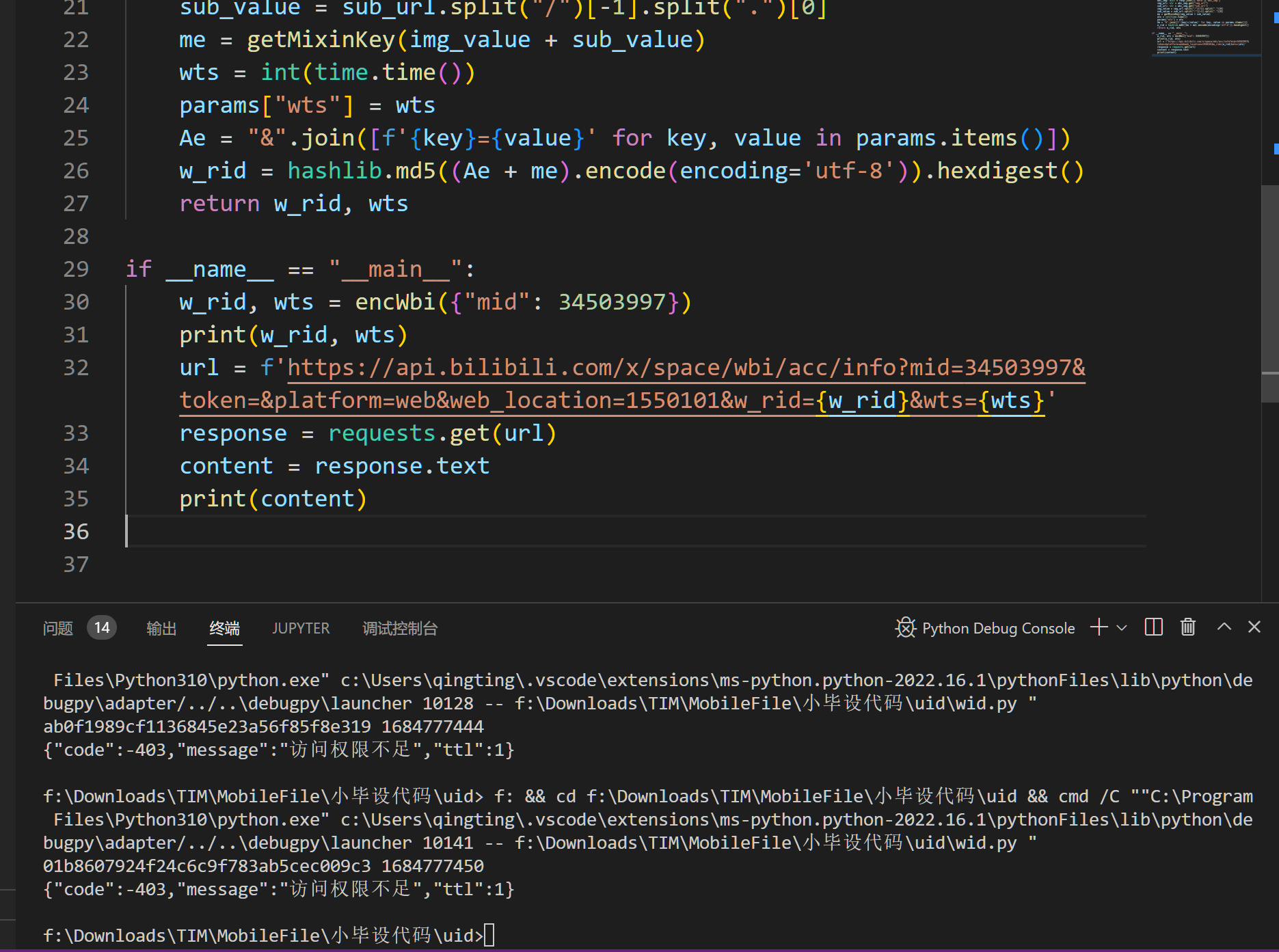Kill the terminal using the trash icon
This screenshot has height=952, width=1279.
click(x=1187, y=627)
